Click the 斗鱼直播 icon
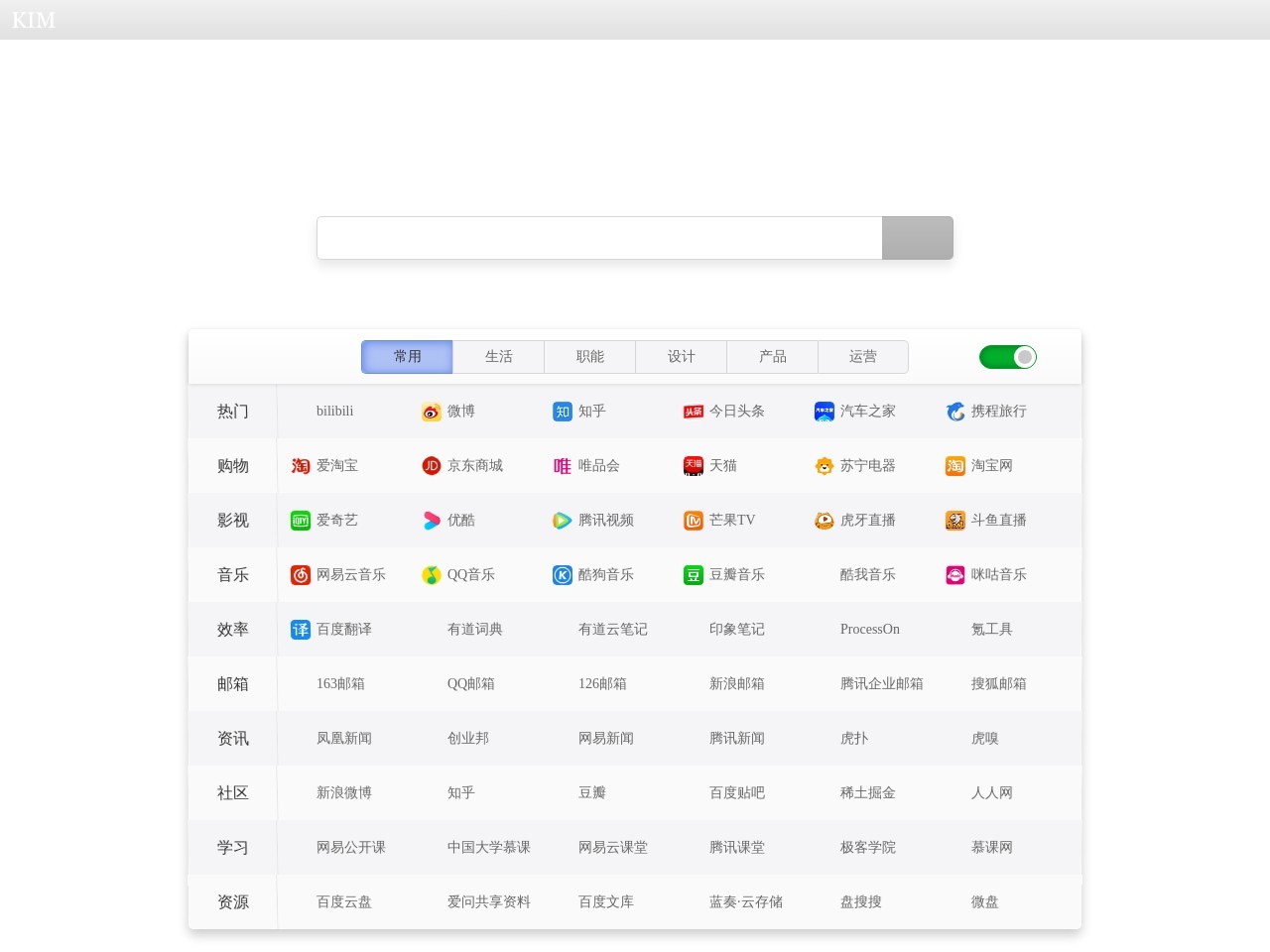The width and height of the screenshot is (1270, 952). 955,521
